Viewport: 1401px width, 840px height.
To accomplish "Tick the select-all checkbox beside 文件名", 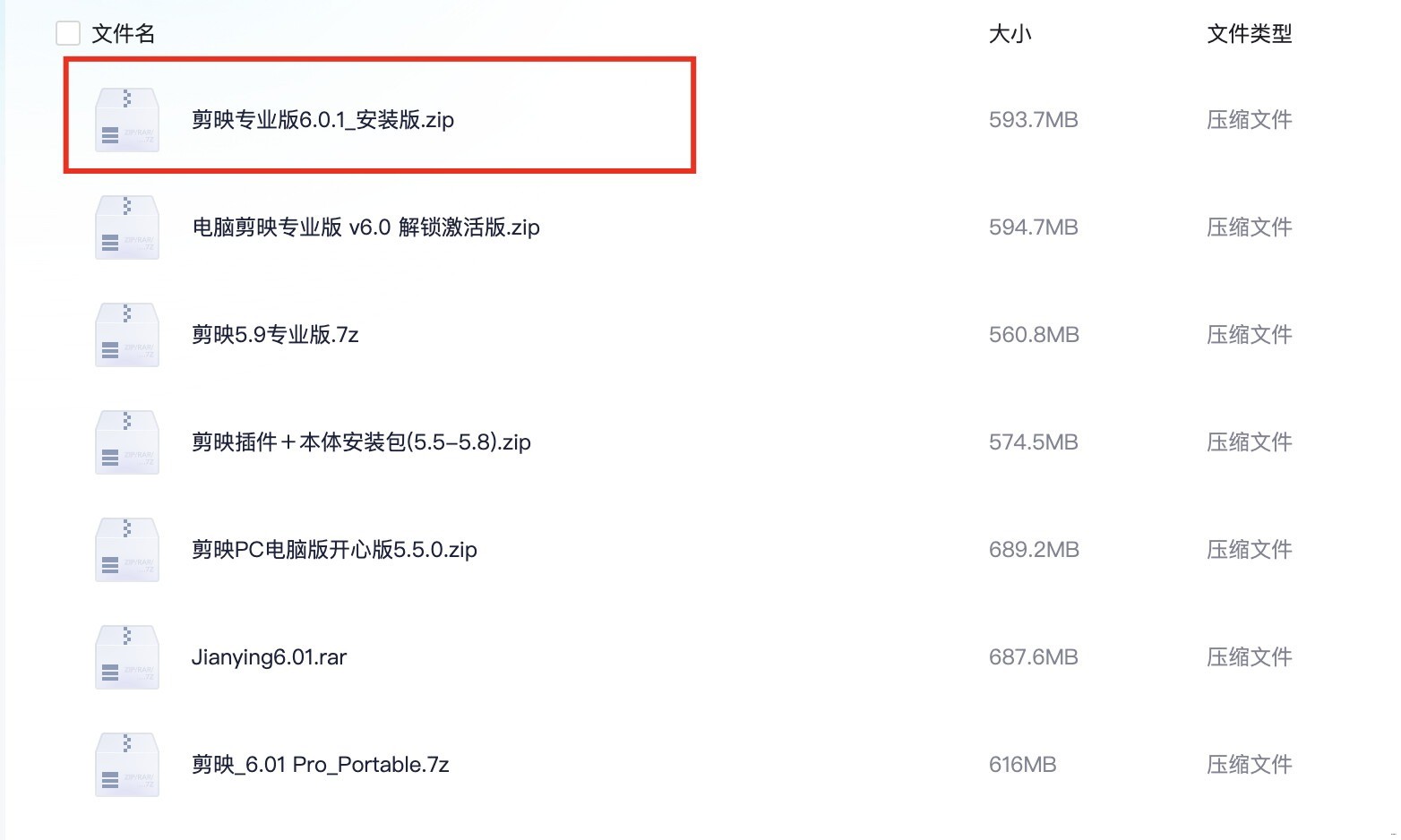I will click(x=68, y=34).
